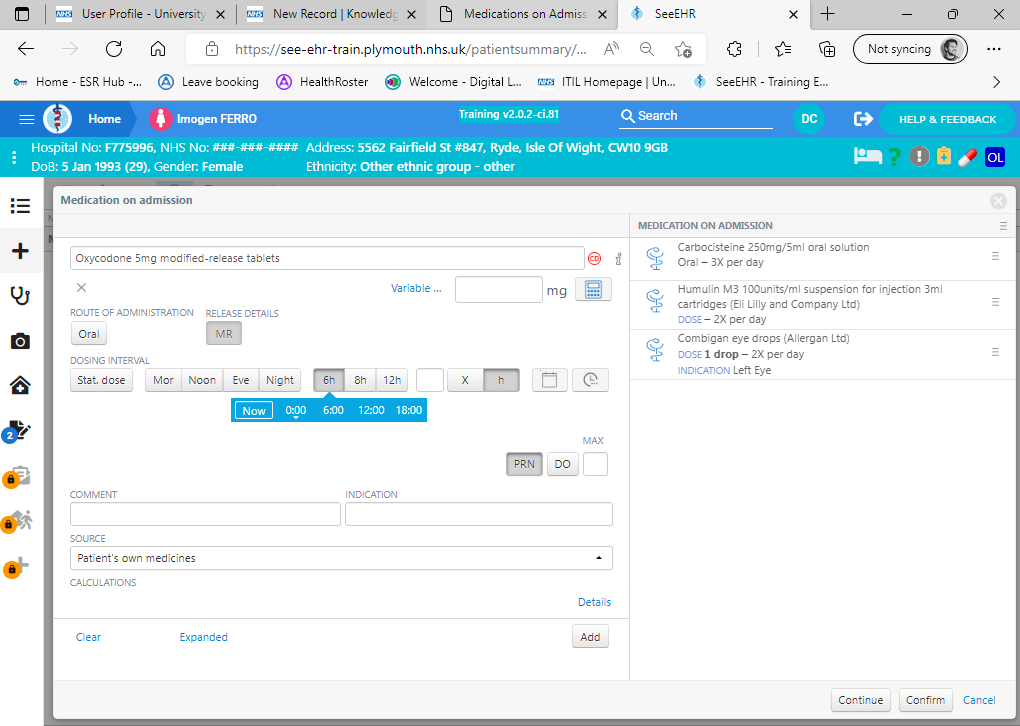Open the Leave booking bookmark
This screenshot has height=726, width=1020.
tap(209, 82)
